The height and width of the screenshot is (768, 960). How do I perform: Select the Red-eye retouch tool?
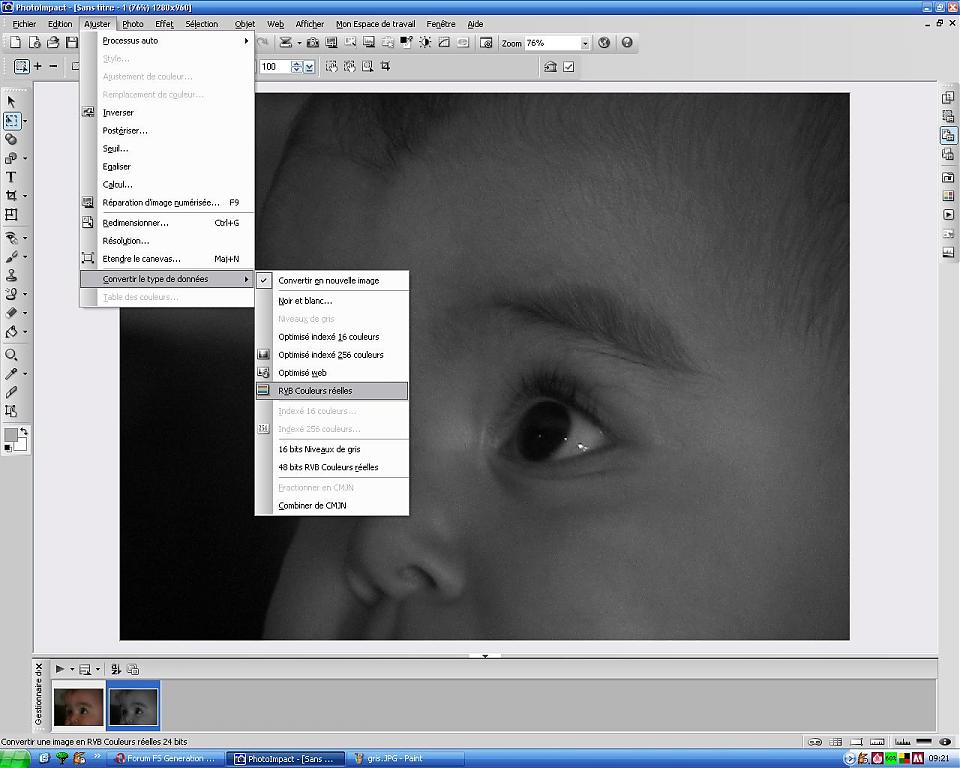pos(11,238)
